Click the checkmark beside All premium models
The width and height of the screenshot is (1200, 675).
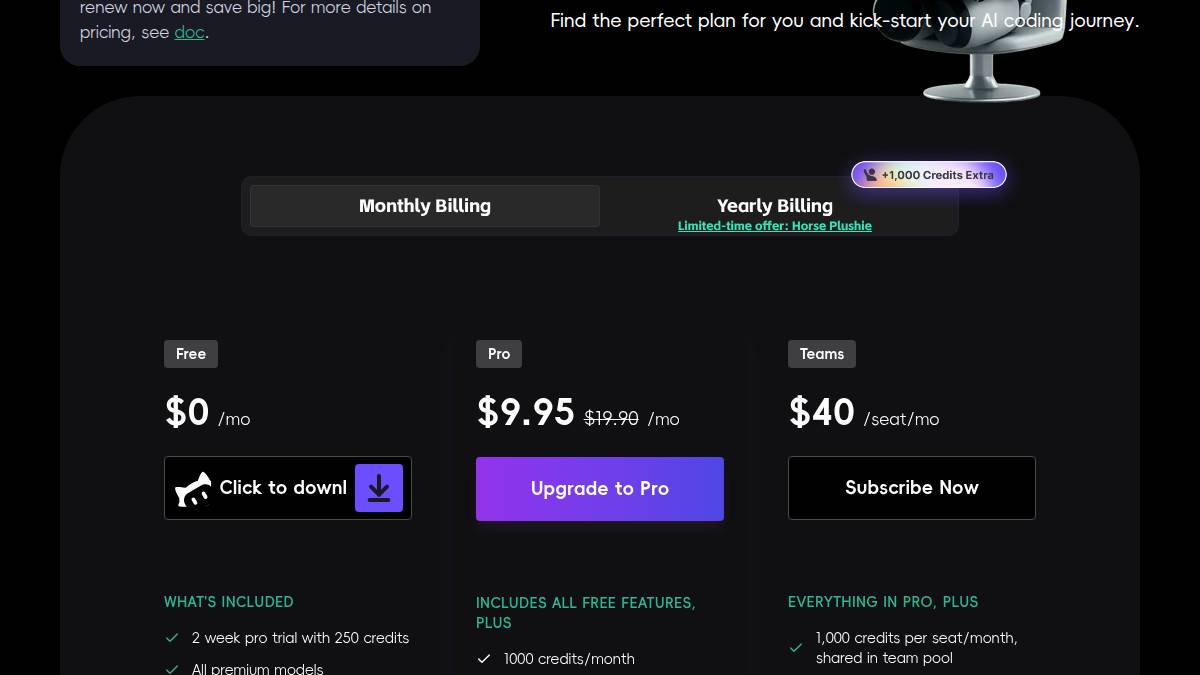click(172, 669)
